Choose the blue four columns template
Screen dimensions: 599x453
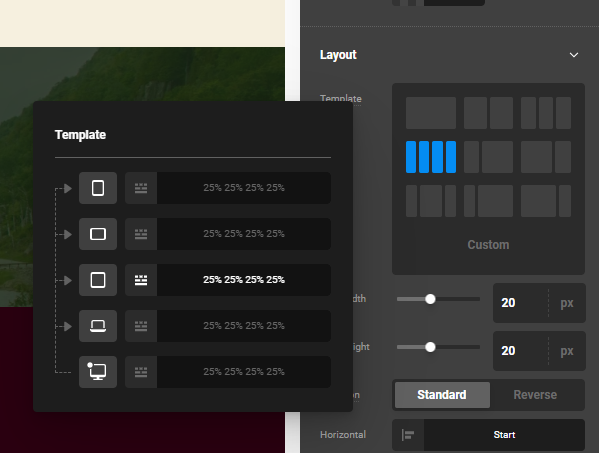431,157
